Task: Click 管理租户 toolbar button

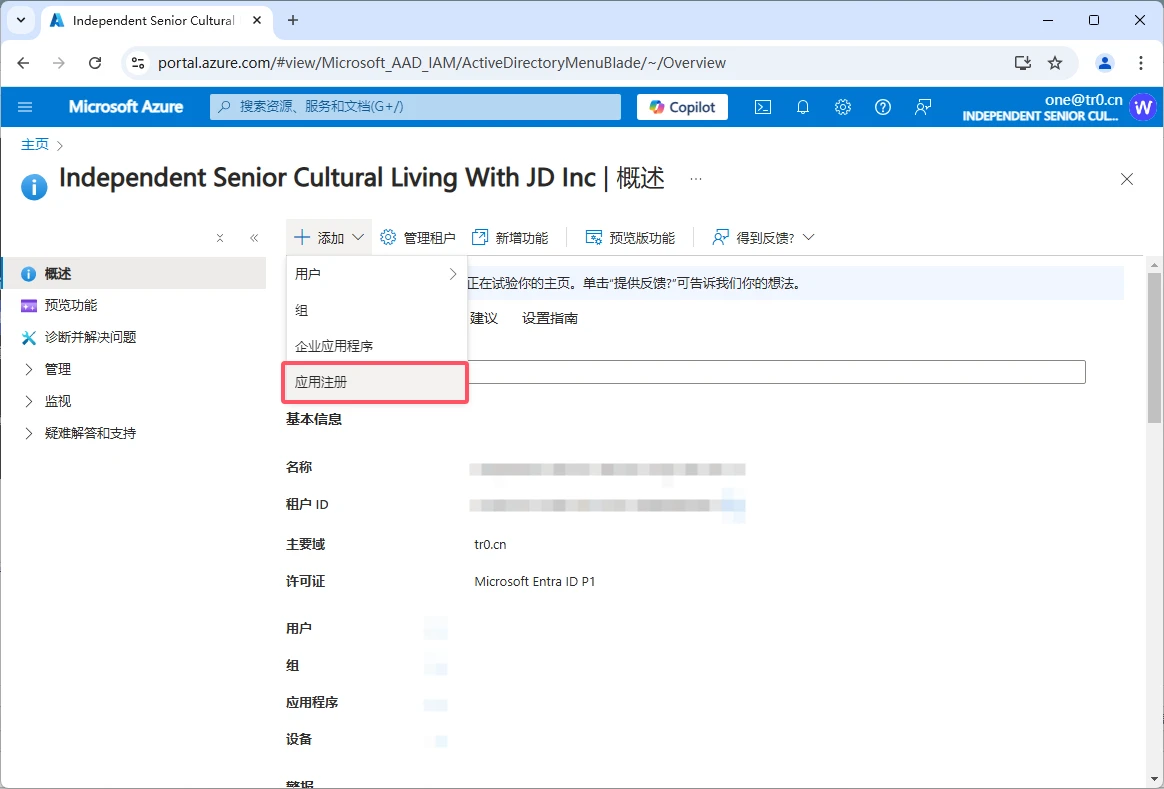Action: pos(418,238)
